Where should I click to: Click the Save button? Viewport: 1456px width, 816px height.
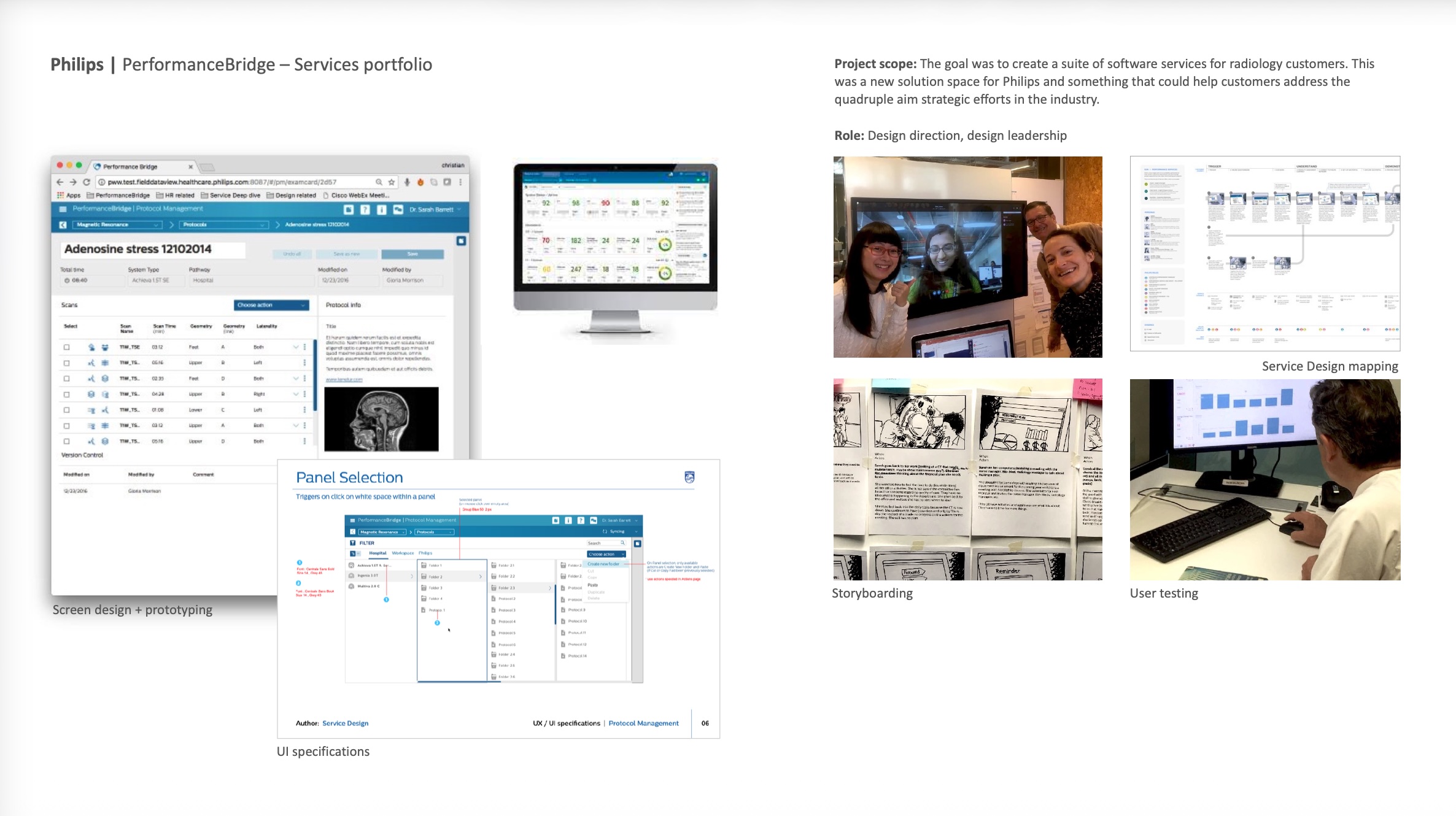412,254
